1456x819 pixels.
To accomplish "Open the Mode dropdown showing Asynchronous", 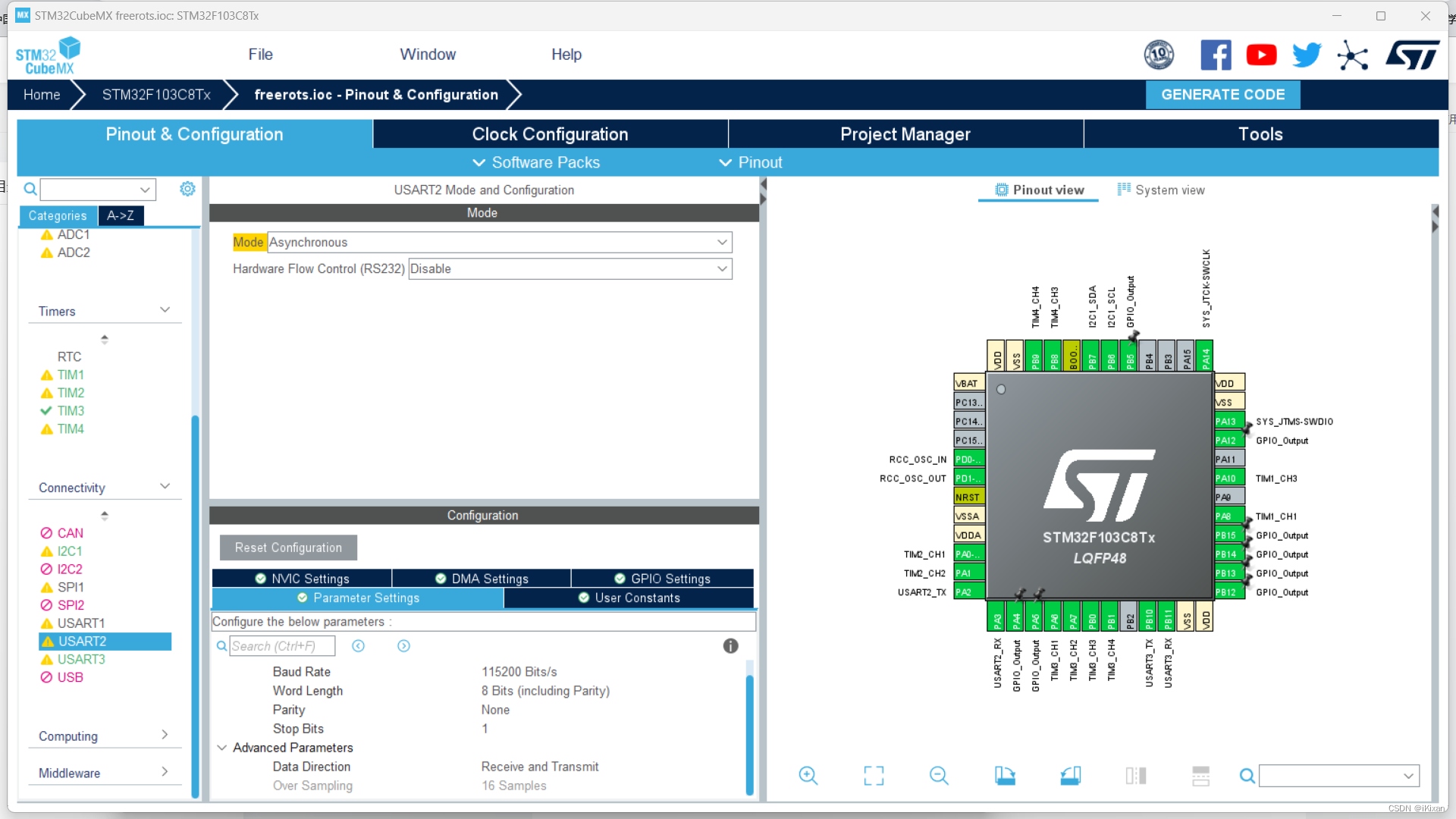I will pyautogui.click(x=722, y=242).
